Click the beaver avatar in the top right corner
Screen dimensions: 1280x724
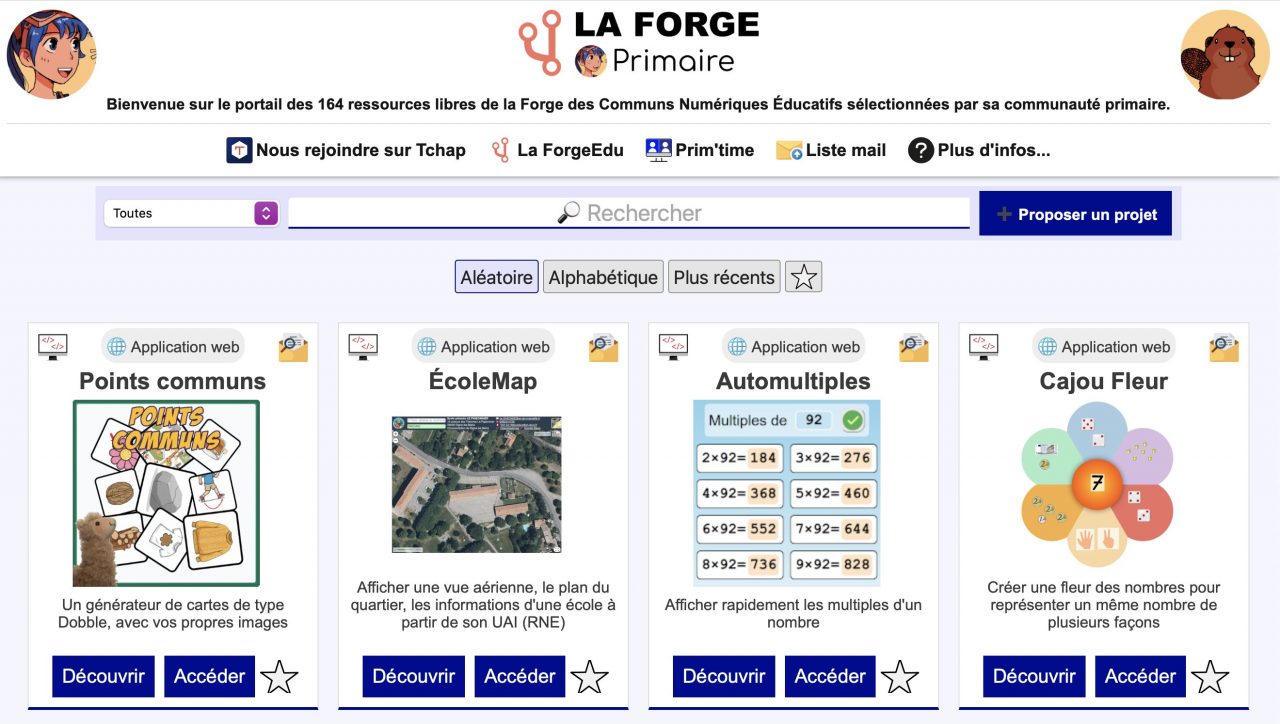(1223, 51)
